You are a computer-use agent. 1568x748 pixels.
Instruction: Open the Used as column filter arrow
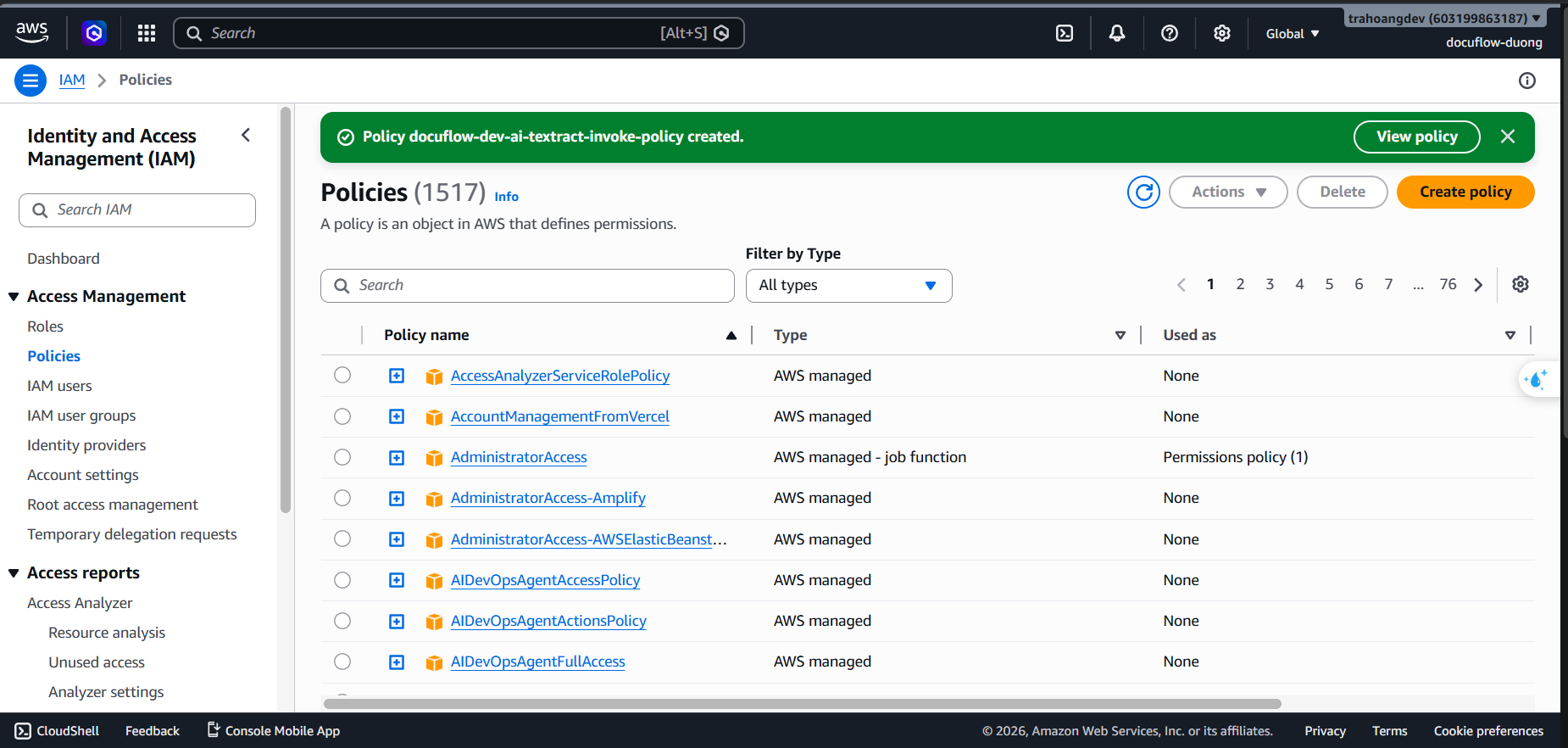(x=1510, y=336)
